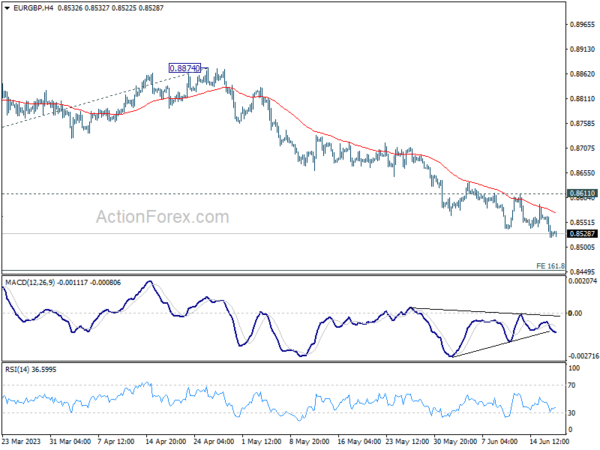The height and width of the screenshot is (450, 600).
Task: Select the RSI 30 level label
Action: (572, 413)
